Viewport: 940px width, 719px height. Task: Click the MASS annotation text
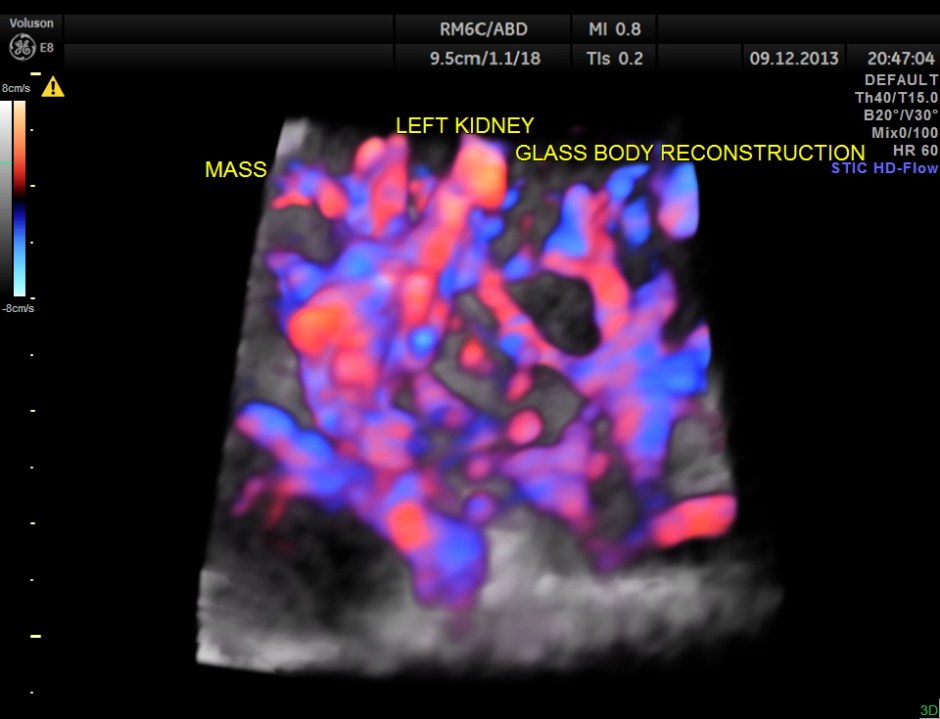click(235, 170)
